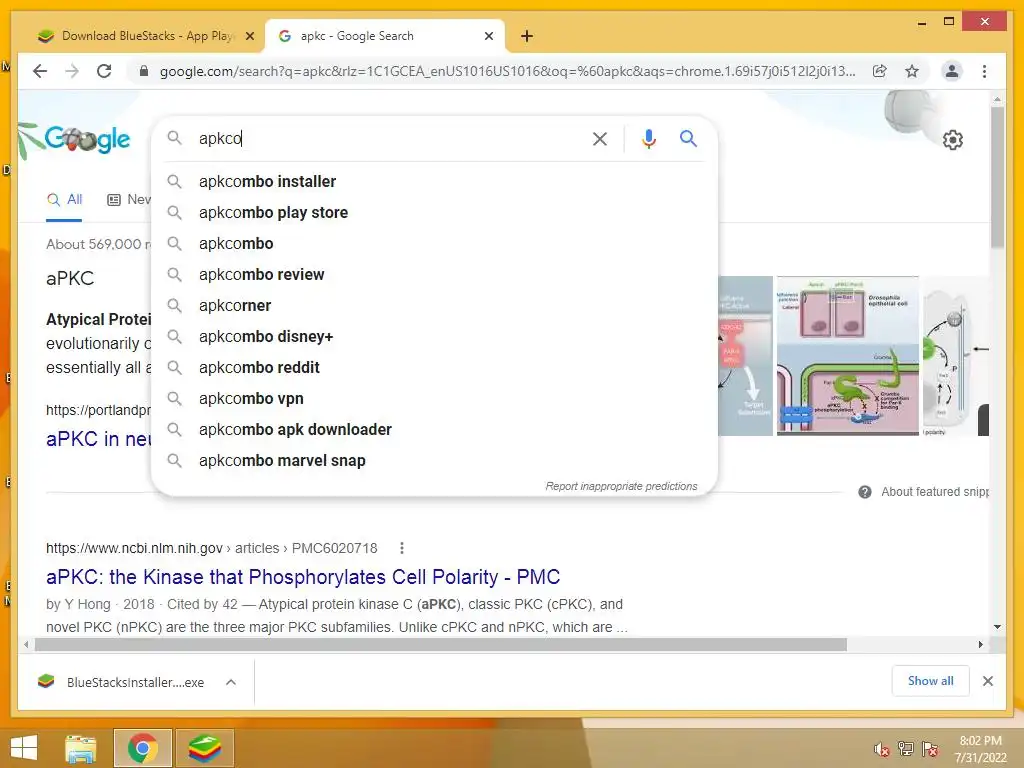
Task: Close the Download BlueStacks tab
Action: [x=249, y=36]
